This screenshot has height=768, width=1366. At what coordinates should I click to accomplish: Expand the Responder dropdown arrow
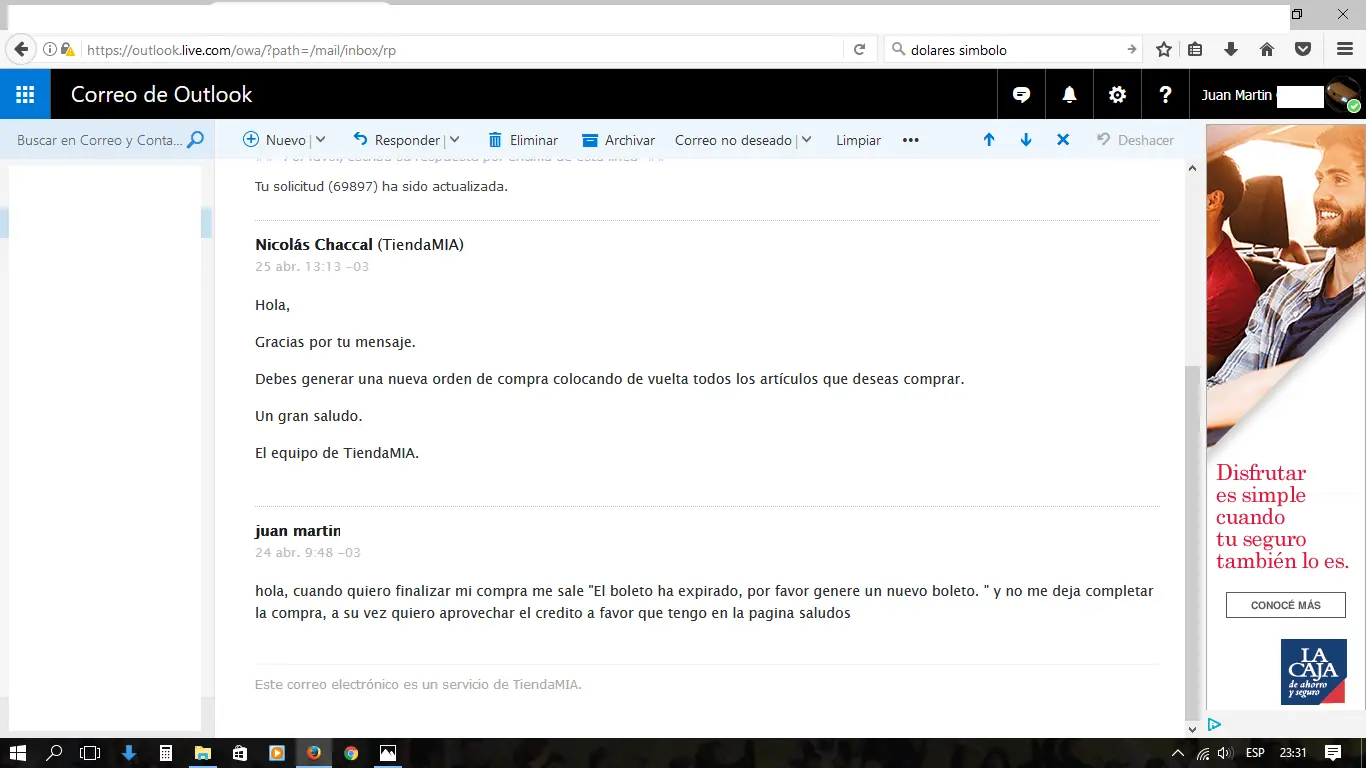point(453,140)
